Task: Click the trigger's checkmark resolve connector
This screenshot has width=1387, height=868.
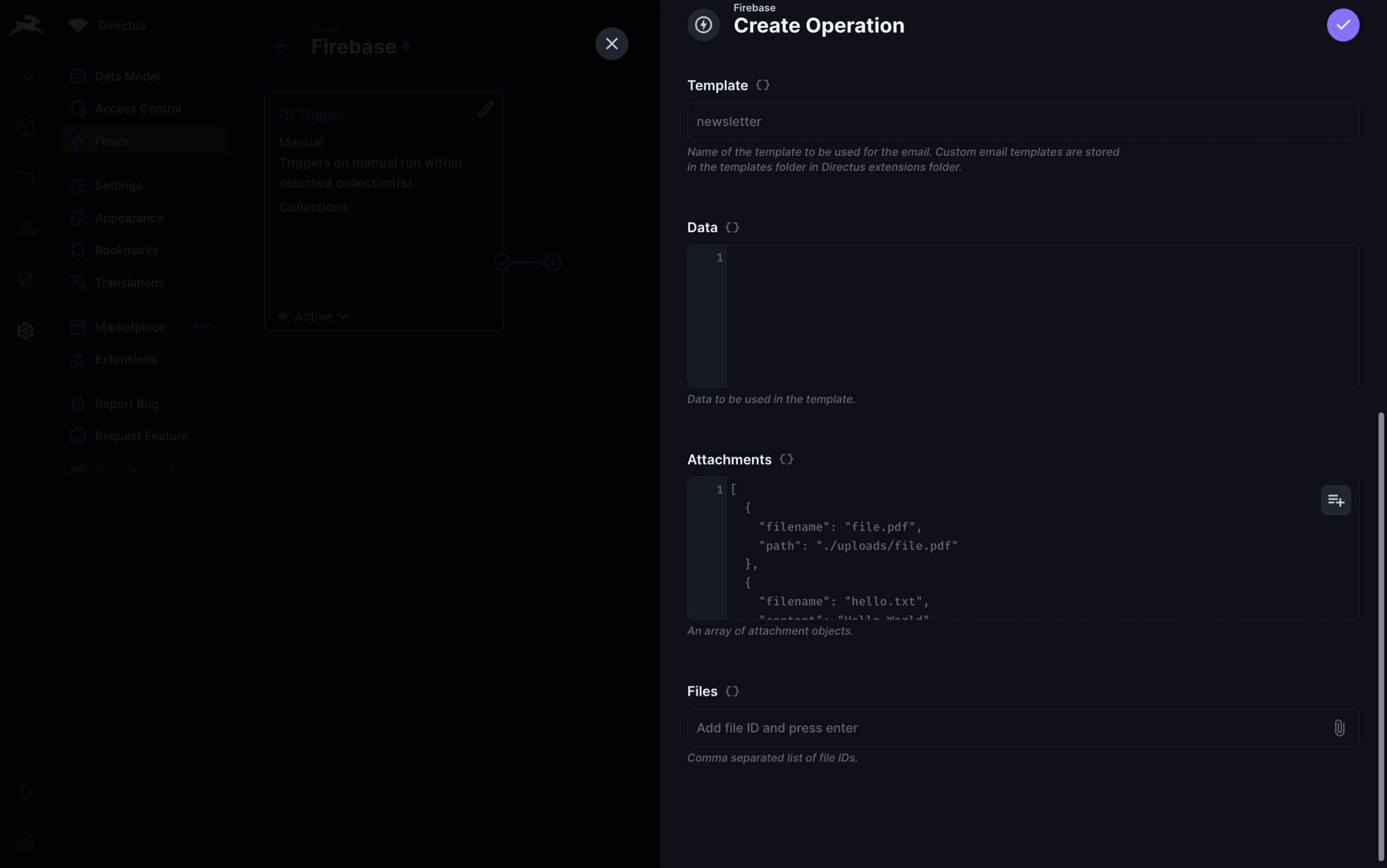Action: 502,262
